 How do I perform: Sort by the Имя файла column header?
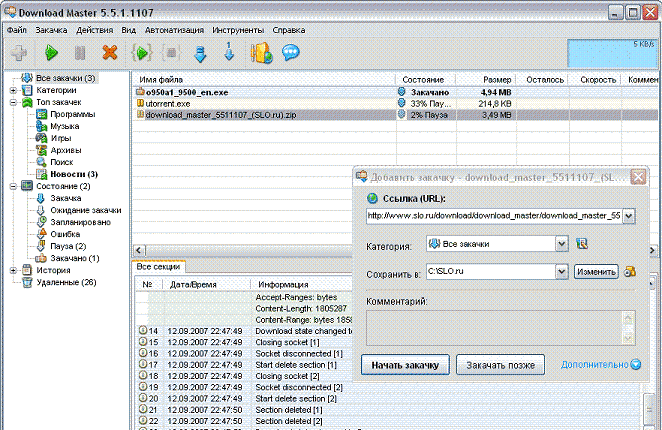click(x=264, y=79)
